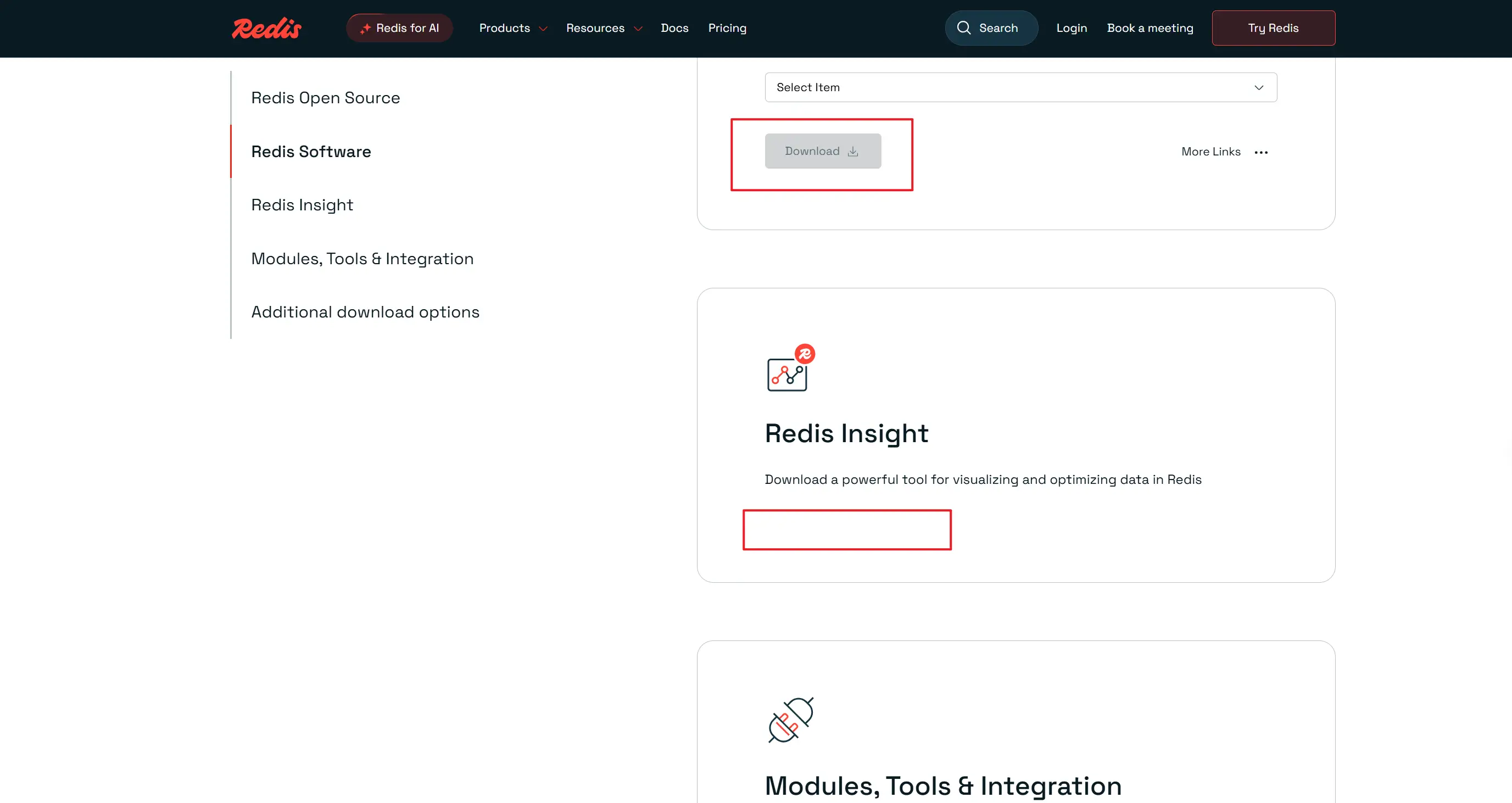Click the Redis logo in header
This screenshot has height=803, width=1512.
[x=266, y=28]
